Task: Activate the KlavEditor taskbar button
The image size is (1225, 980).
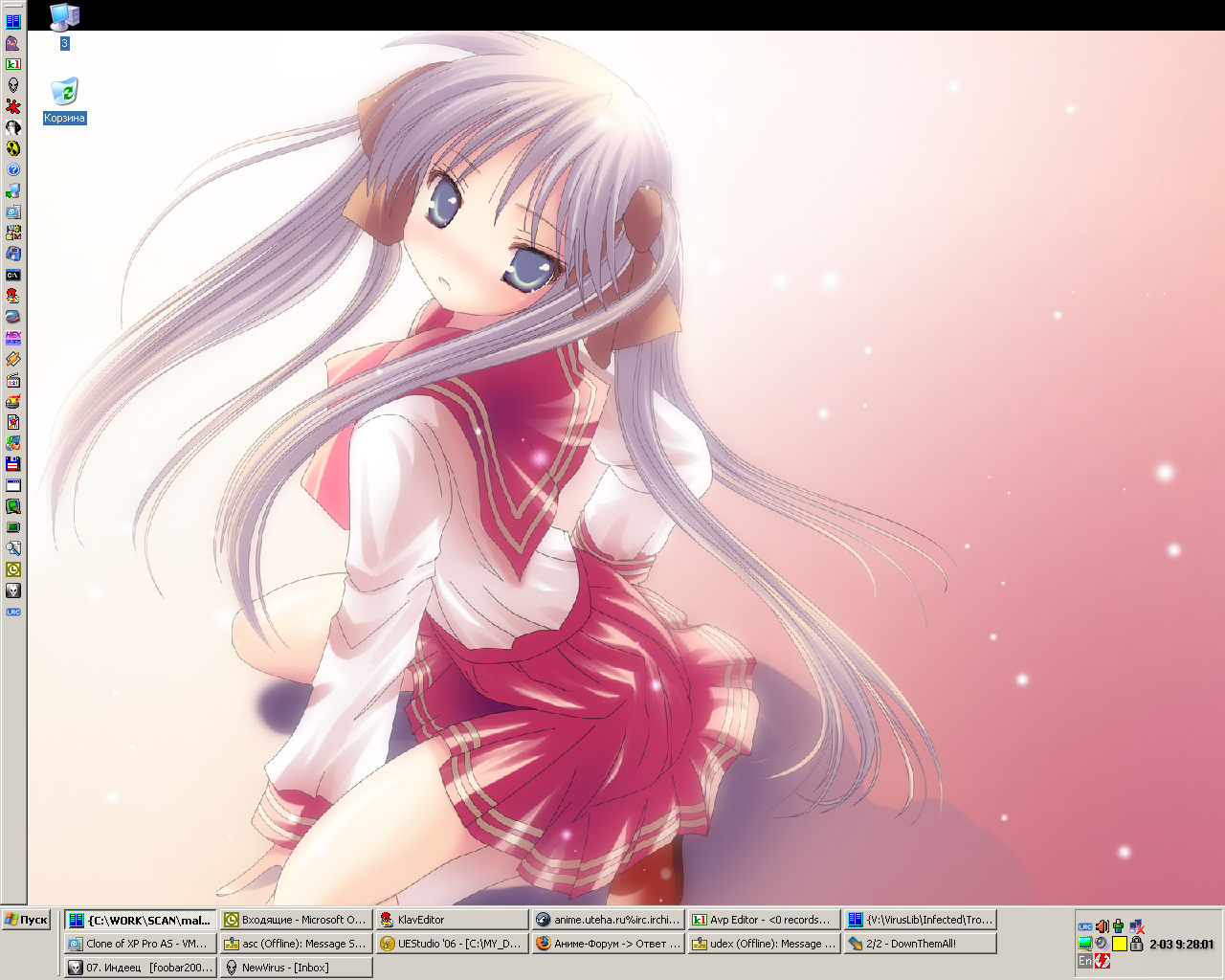Action: tap(453, 920)
